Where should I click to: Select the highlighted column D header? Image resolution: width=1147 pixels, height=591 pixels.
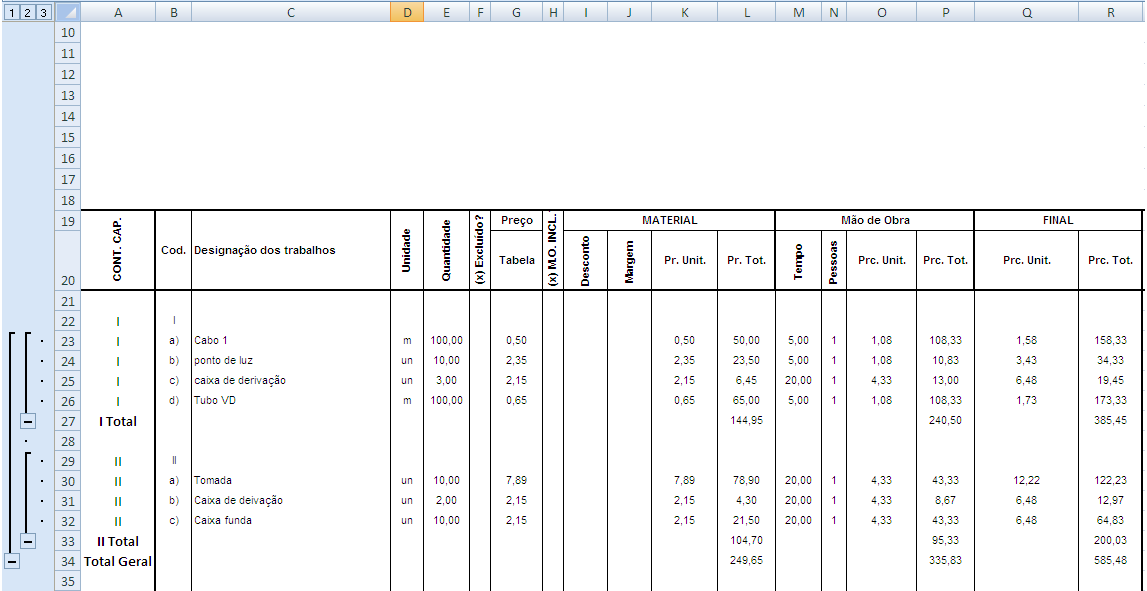pyautogui.click(x=407, y=13)
